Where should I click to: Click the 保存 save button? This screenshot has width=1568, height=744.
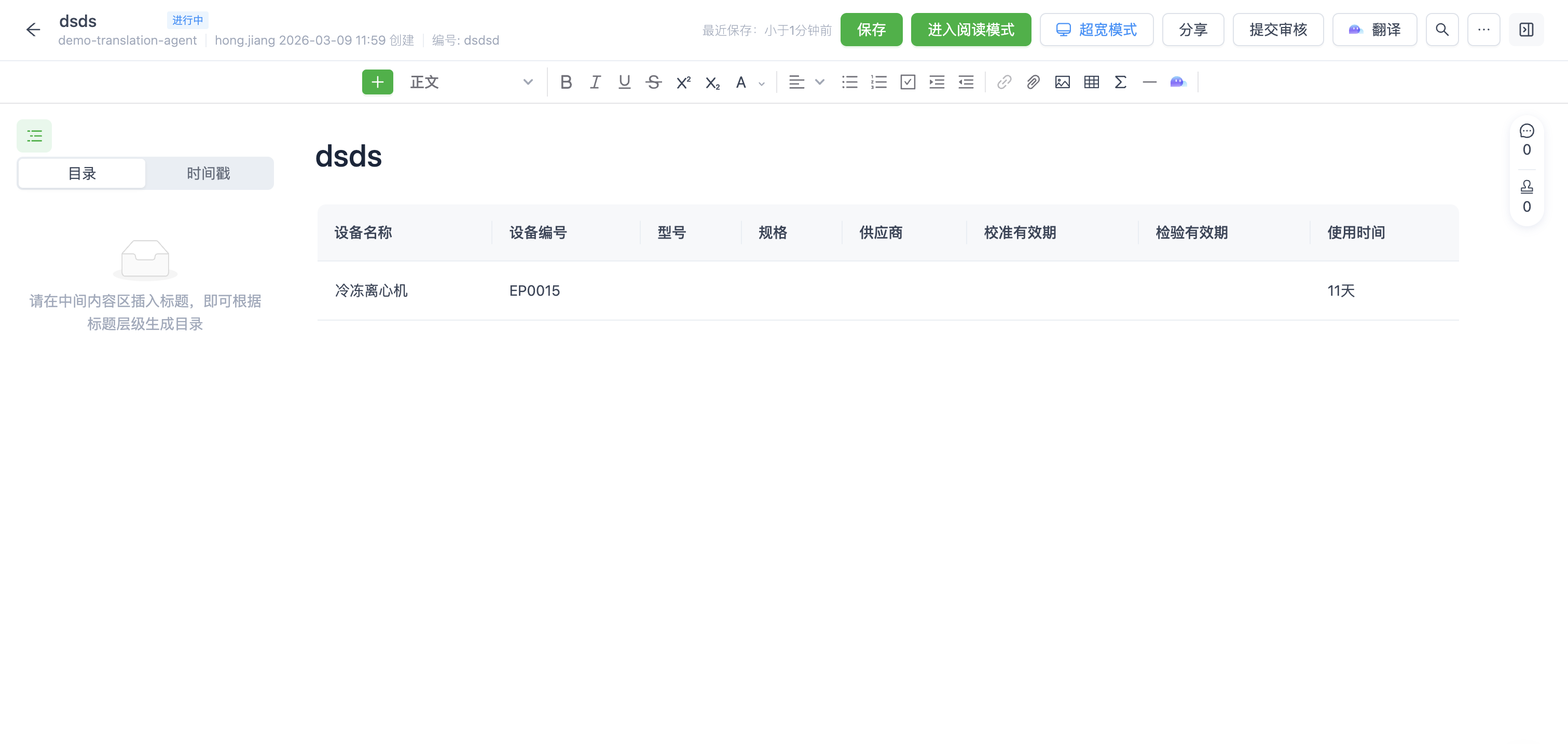(x=871, y=29)
